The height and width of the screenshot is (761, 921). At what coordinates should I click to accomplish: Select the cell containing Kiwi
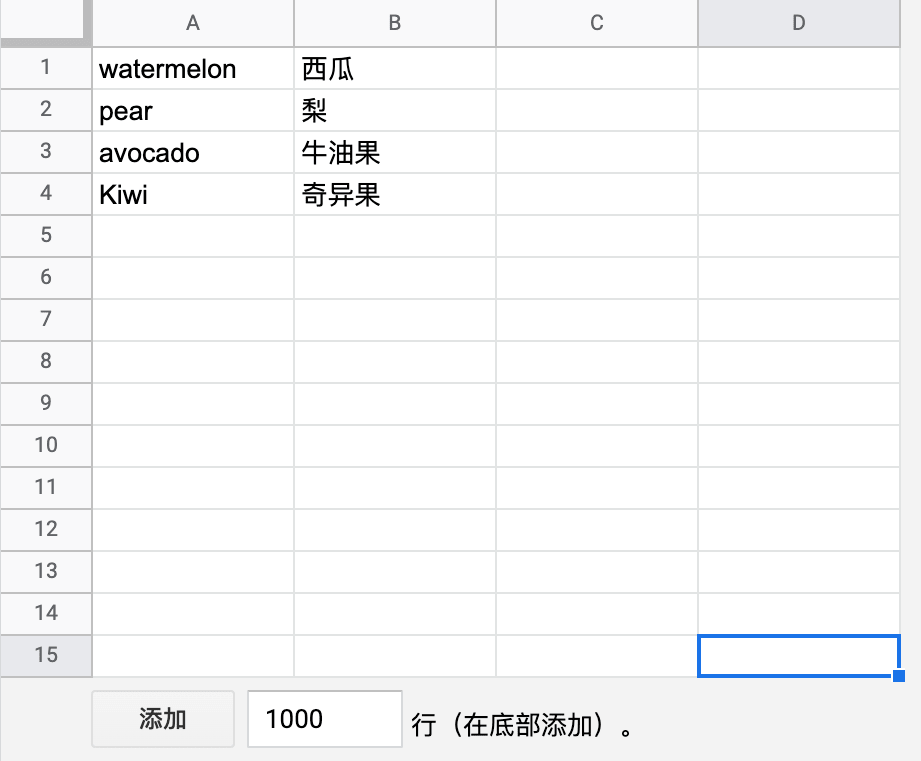193,194
